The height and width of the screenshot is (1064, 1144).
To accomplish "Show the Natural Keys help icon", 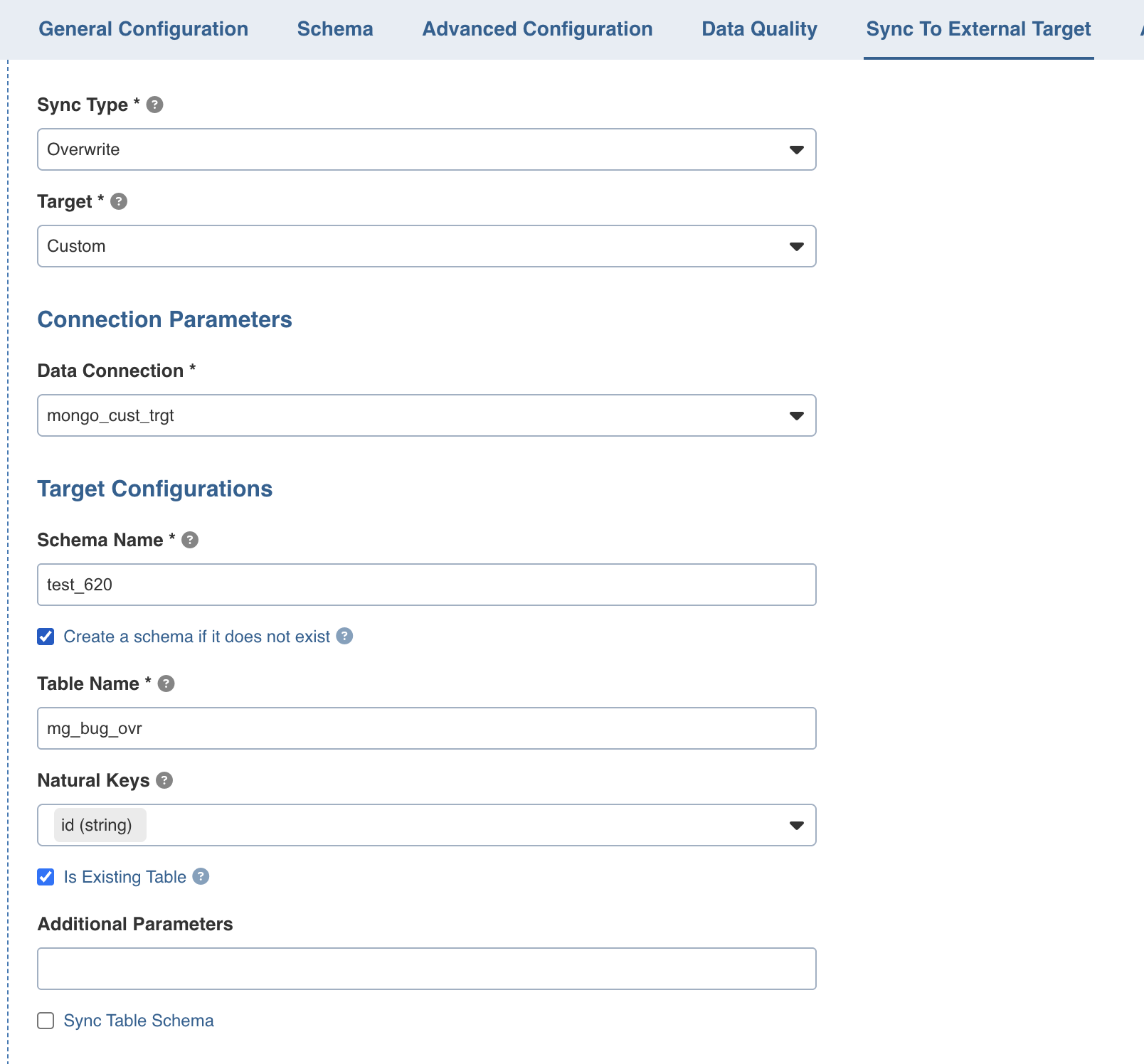I will [164, 780].
